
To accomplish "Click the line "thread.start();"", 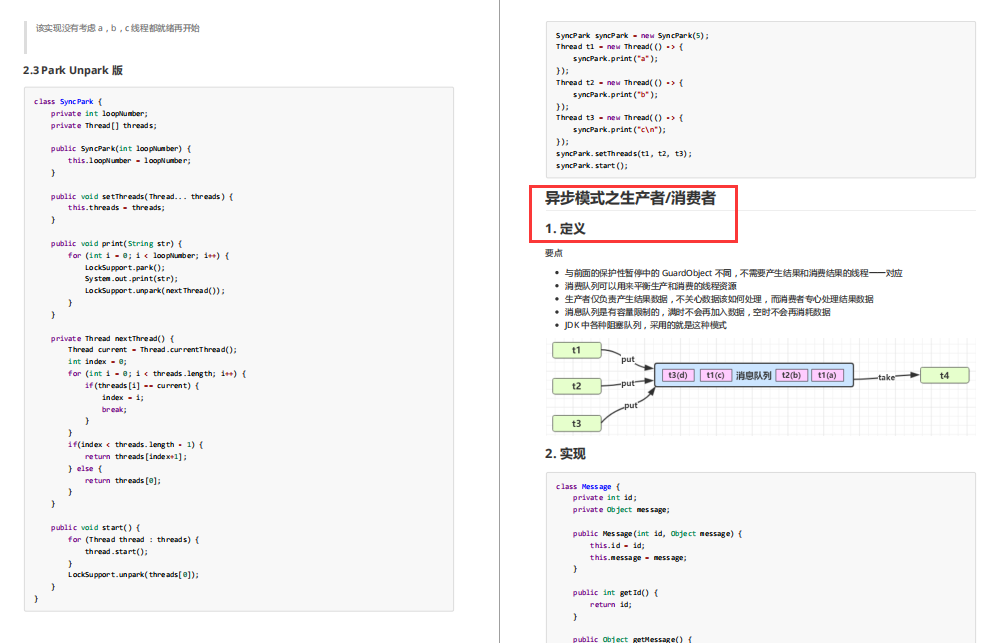I will tap(117, 552).
